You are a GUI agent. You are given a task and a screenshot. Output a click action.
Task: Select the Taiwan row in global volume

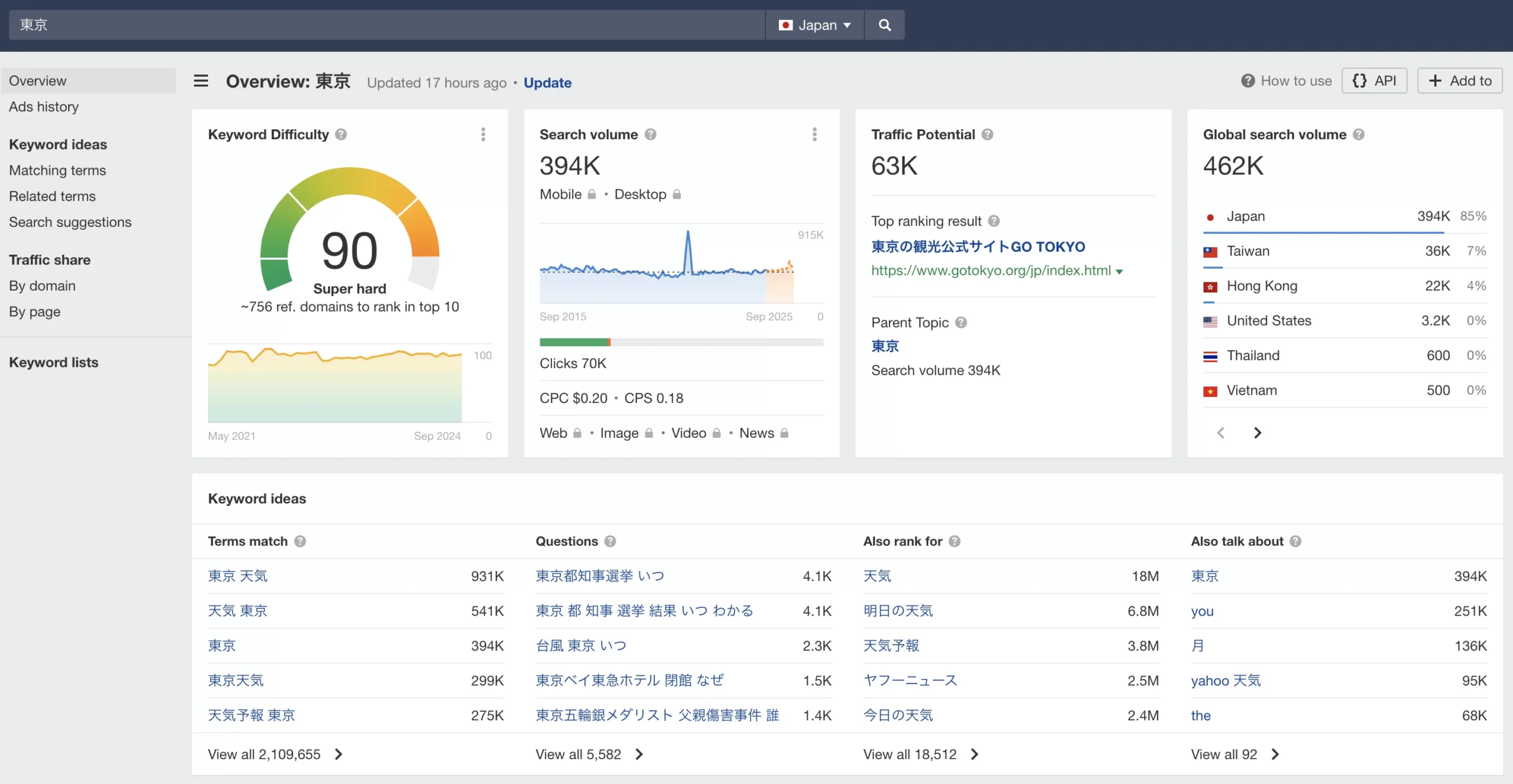tap(1345, 252)
